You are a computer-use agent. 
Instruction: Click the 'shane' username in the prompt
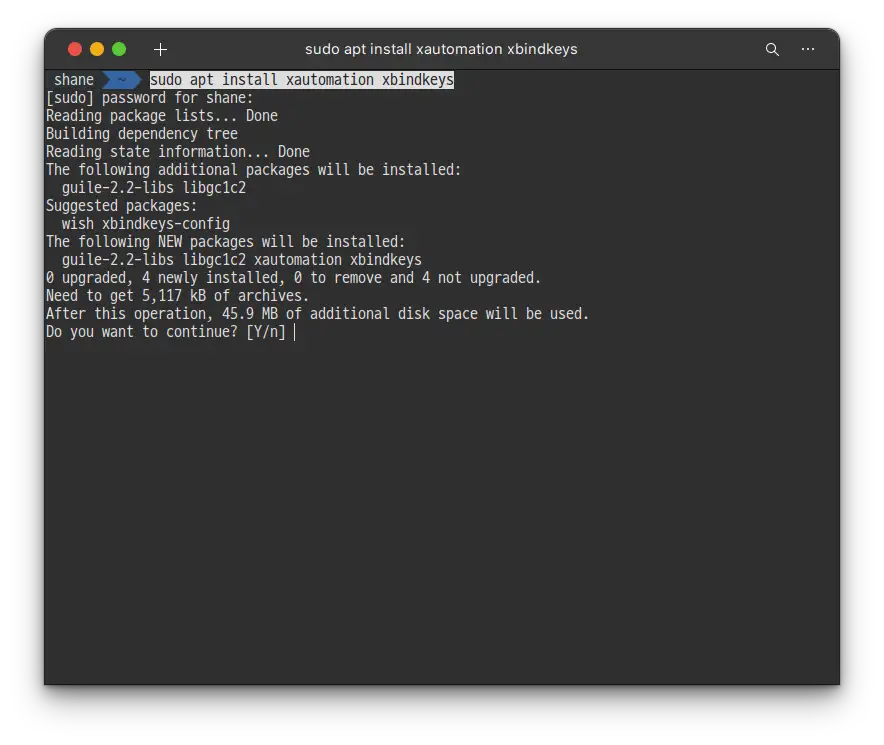(74, 80)
